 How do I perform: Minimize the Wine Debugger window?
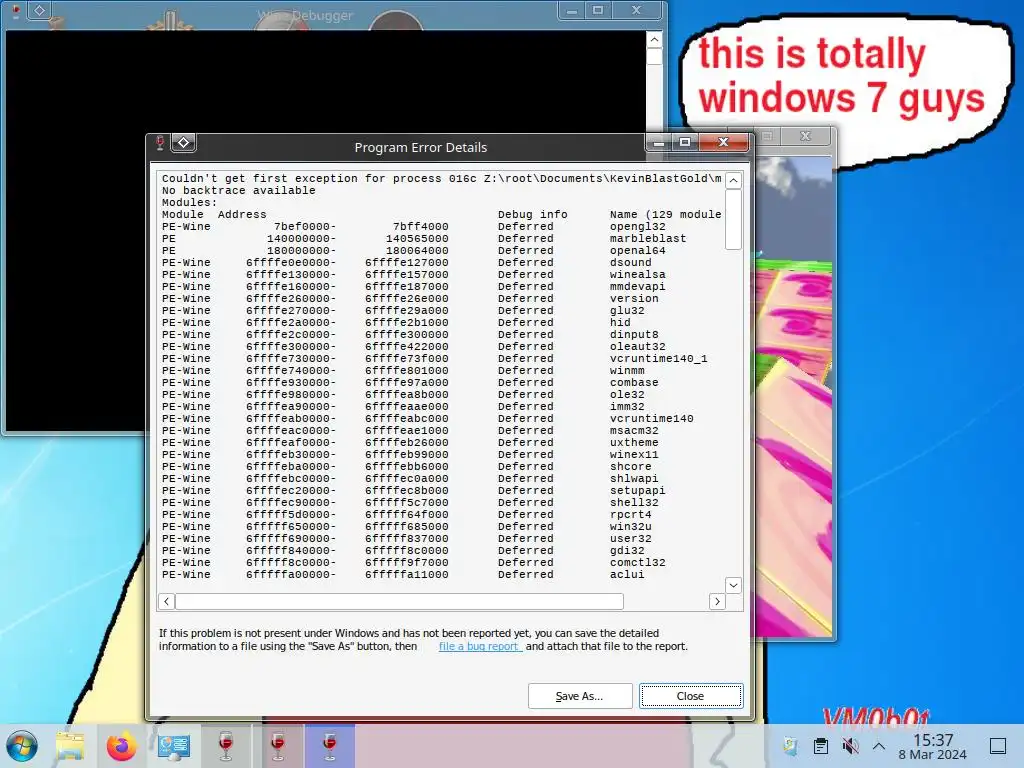[x=572, y=10]
